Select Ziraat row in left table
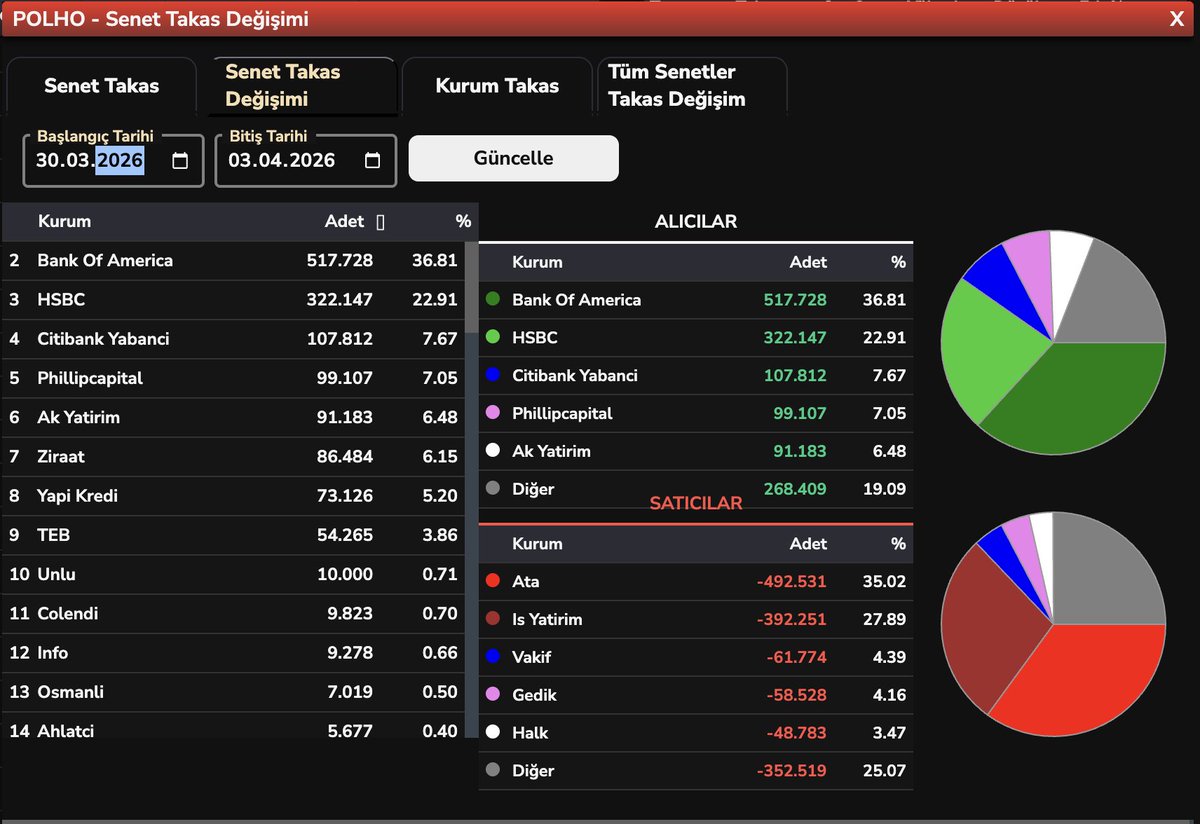The width and height of the screenshot is (1200, 824). [x=233, y=456]
